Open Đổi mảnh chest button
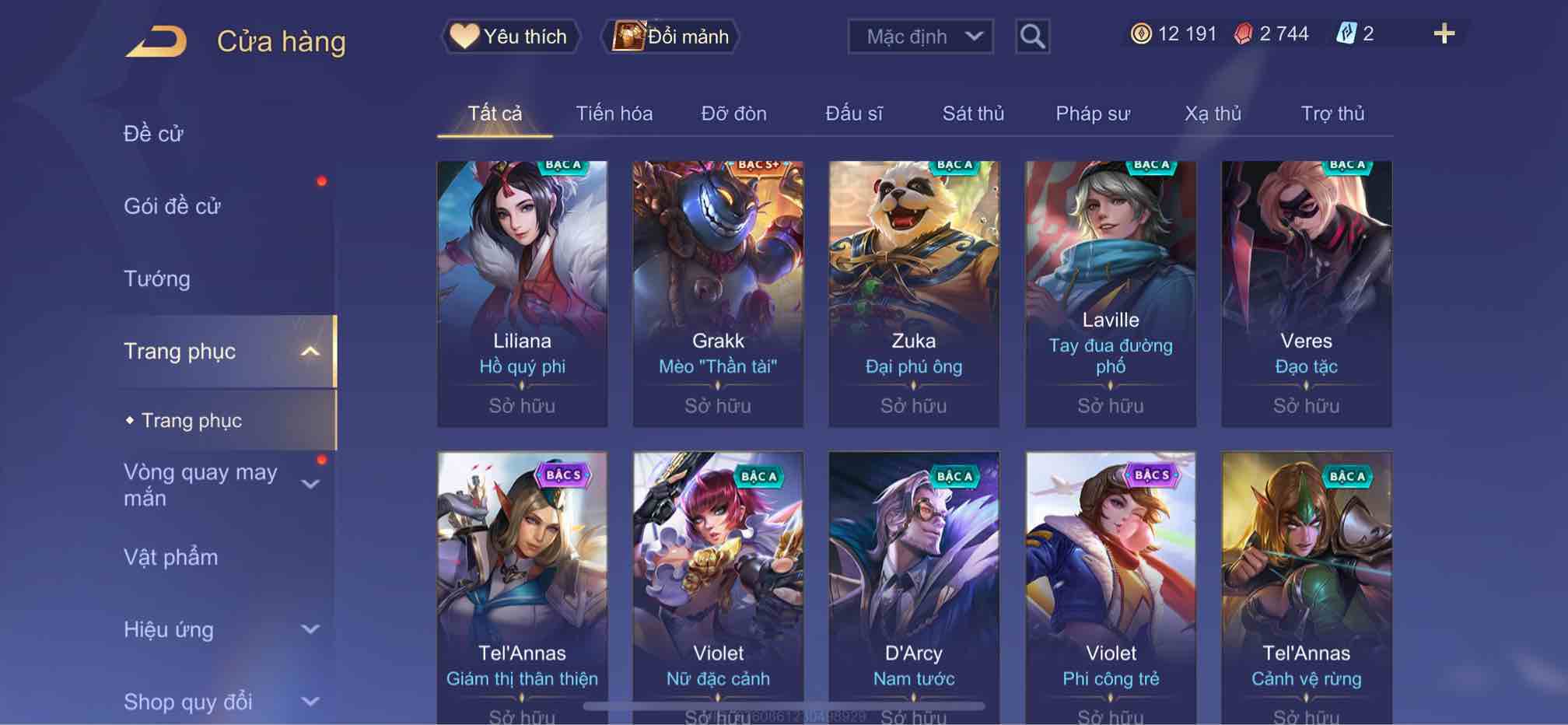This screenshot has width=1568, height=725. [670, 37]
